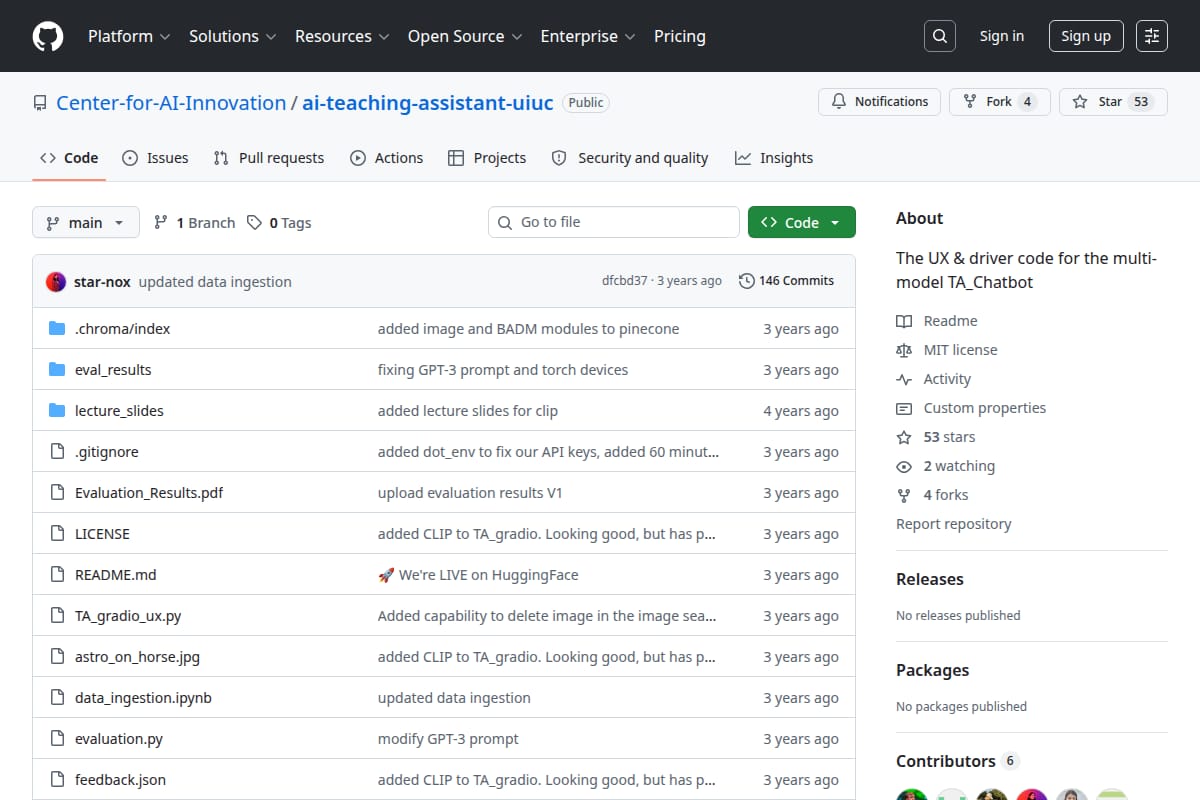Open the TA_gradio_ux.py file
Image resolution: width=1200 pixels, height=800 pixels.
(x=128, y=616)
